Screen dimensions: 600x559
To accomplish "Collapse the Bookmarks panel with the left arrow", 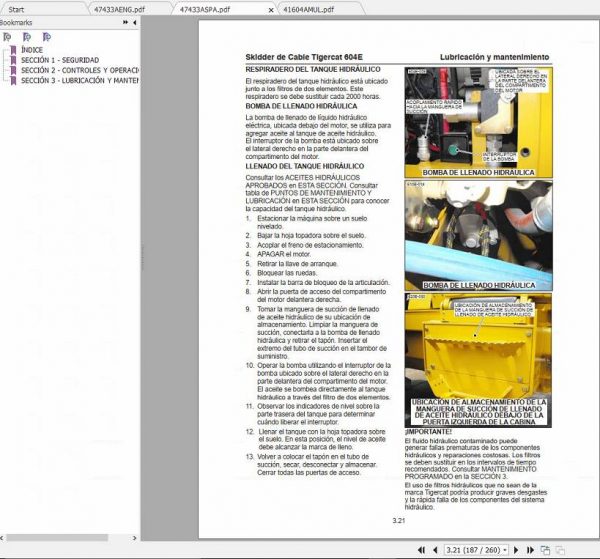I will [135, 23].
